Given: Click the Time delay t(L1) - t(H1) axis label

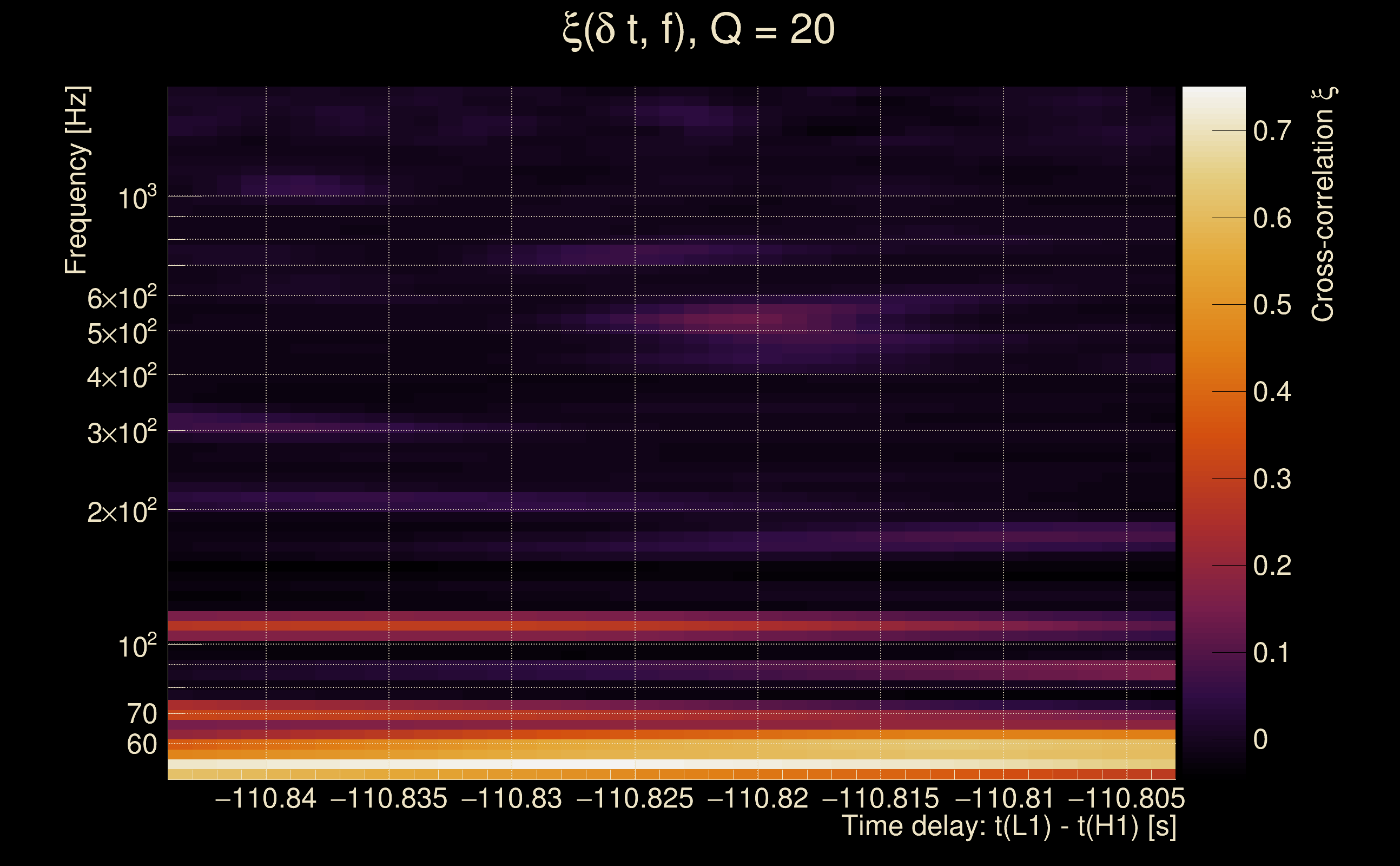Looking at the screenshot, I should [x=1008, y=826].
